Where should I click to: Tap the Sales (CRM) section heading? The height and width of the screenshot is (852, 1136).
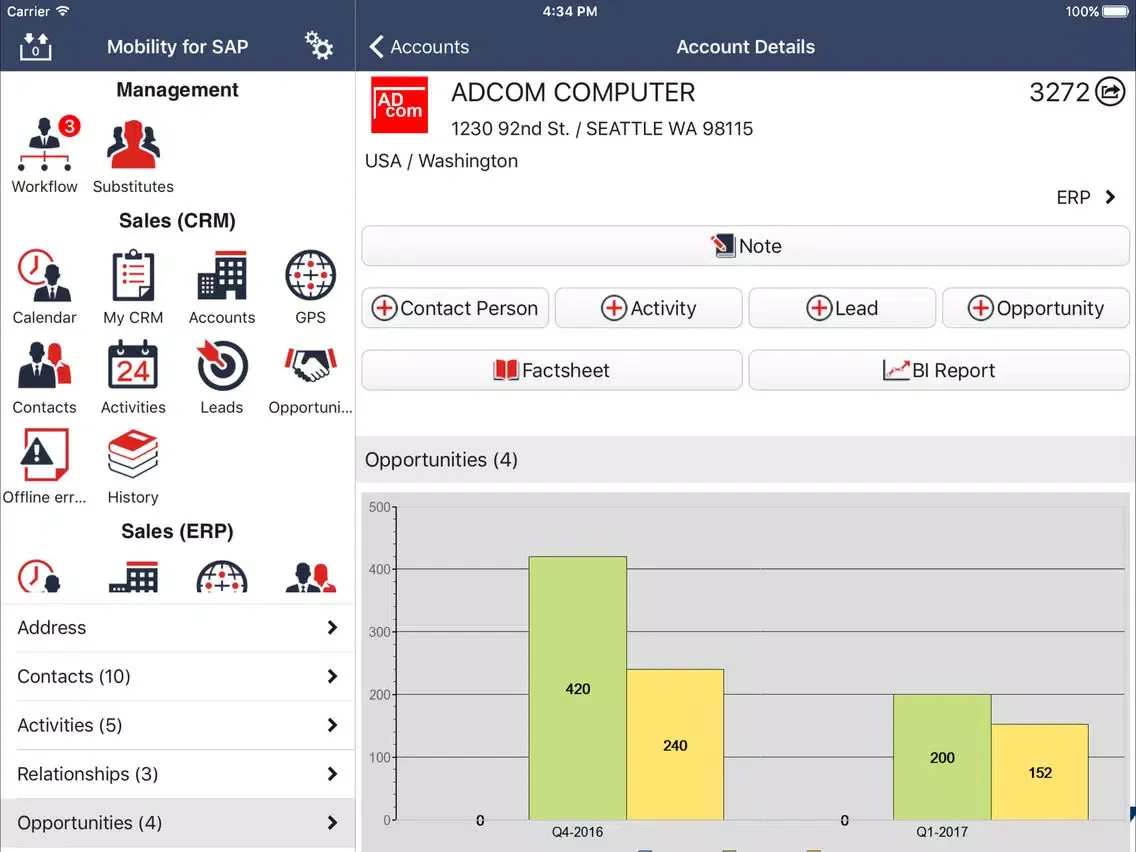pos(178,220)
